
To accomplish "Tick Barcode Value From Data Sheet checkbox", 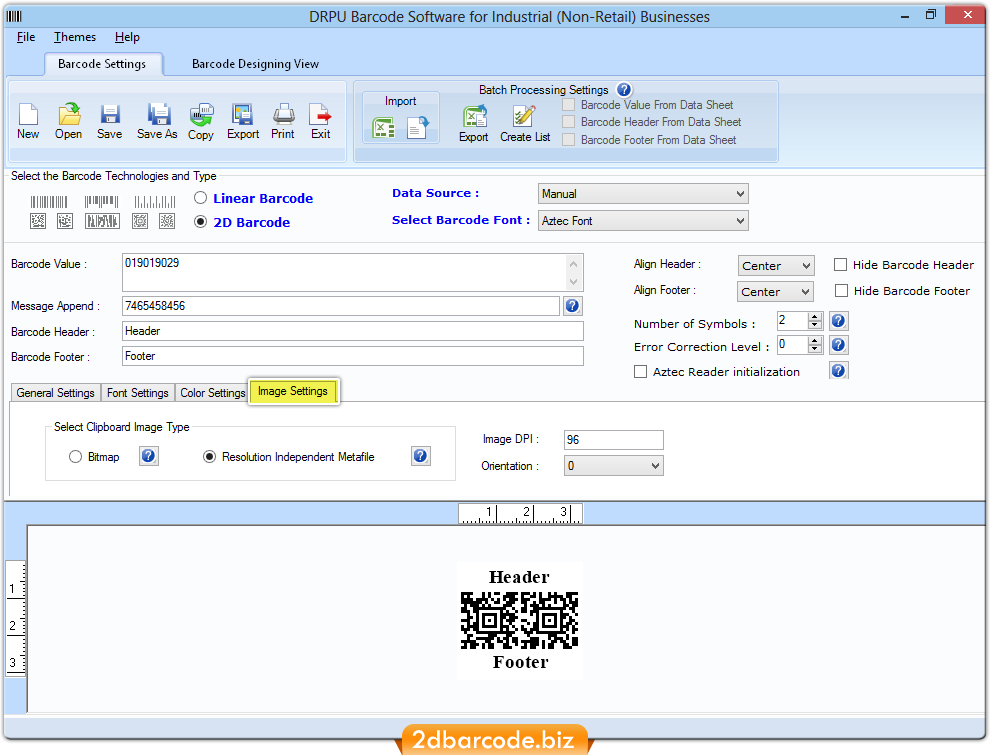I will click(569, 105).
